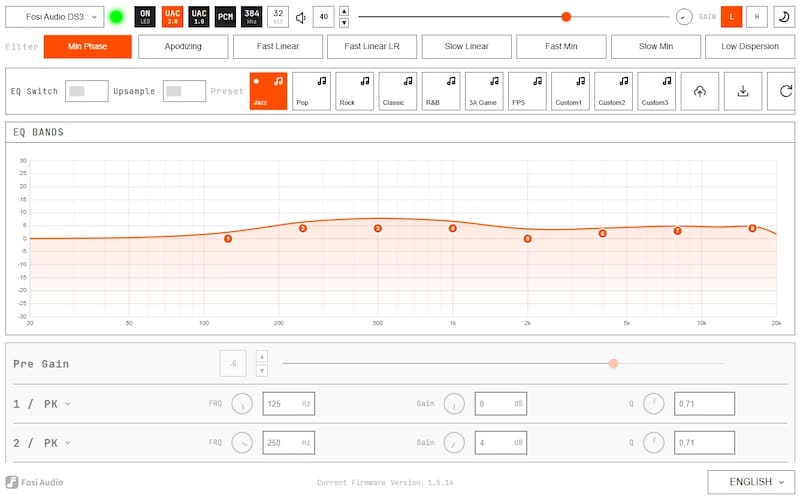
Task: Click the PCM format indicator
Action: click(x=225, y=17)
